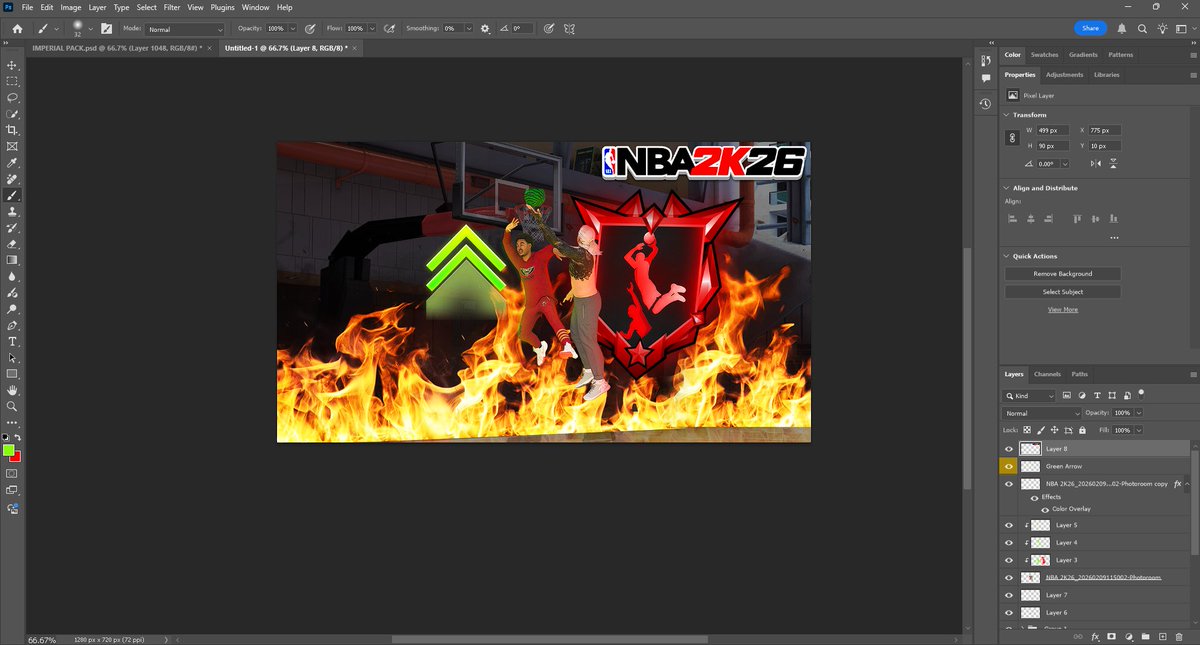The width and height of the screenshot is (1200, 645).
Task: Open the Brush Settings panel icon
Action: pos(107,29)
